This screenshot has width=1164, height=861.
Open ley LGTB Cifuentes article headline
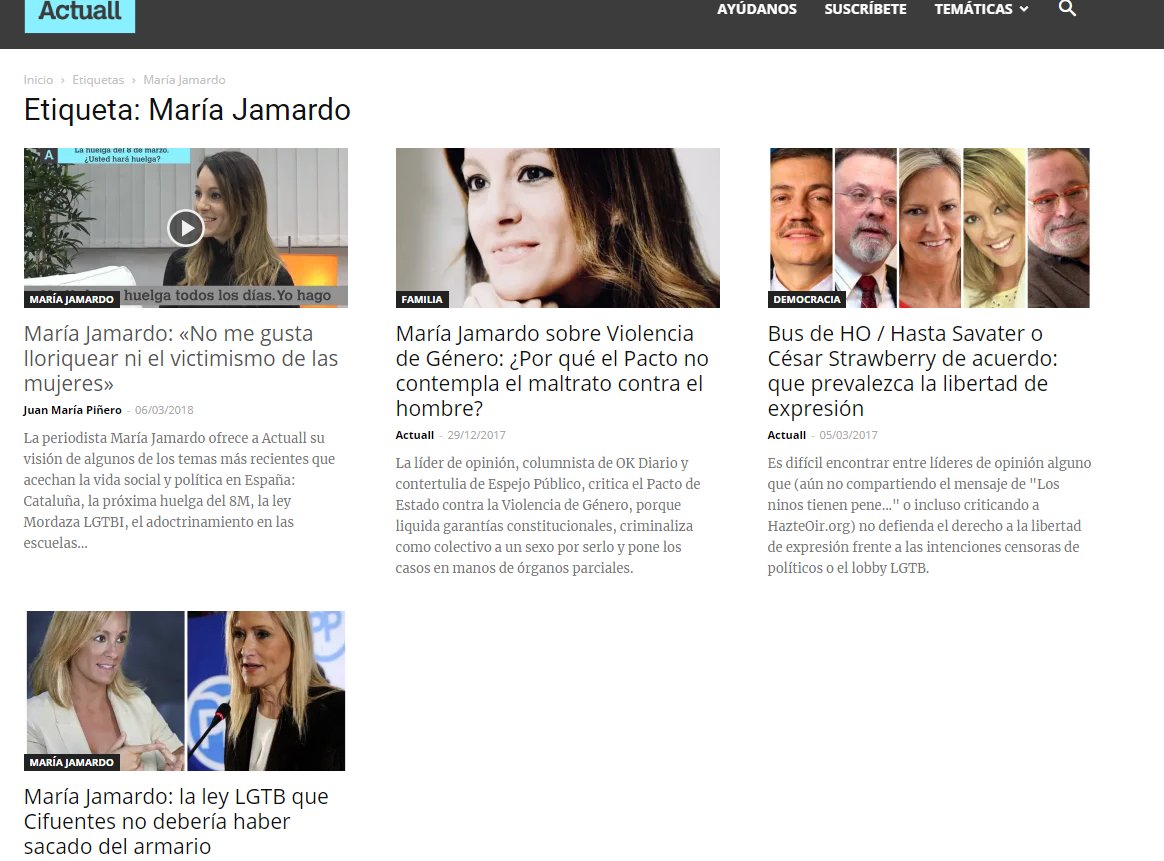(176, 821)
